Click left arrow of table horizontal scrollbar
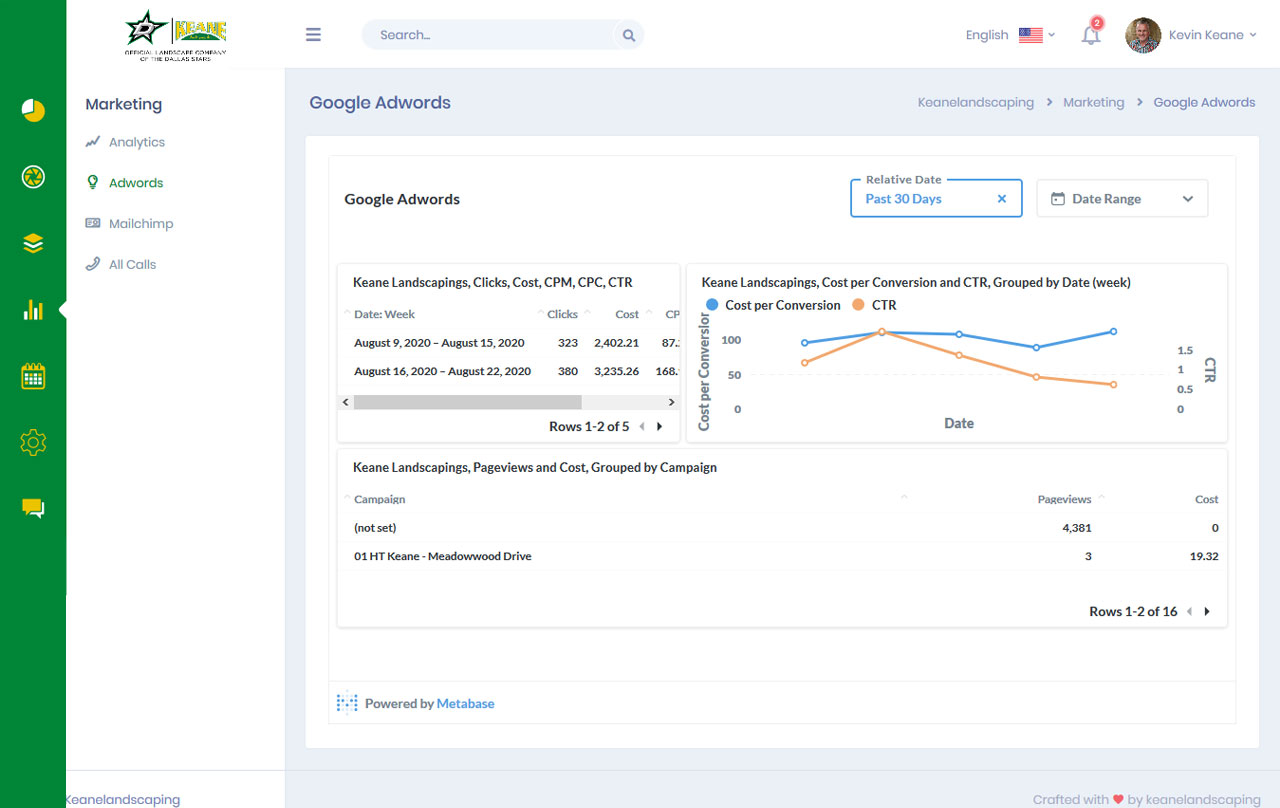1280x808 pixels. tap(346, 402)
